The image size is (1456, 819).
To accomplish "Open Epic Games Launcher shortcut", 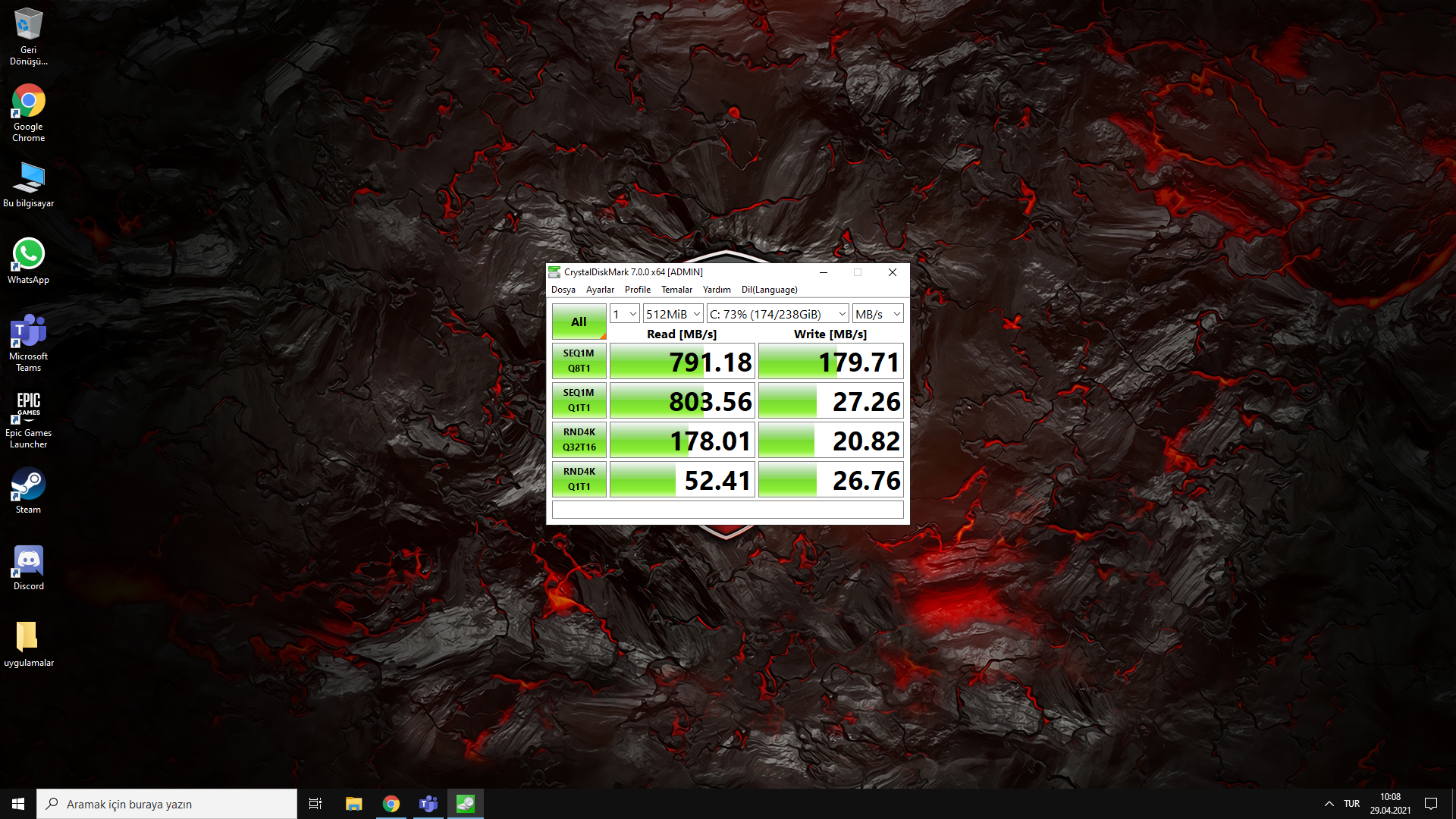I will (x=28, y=409).
